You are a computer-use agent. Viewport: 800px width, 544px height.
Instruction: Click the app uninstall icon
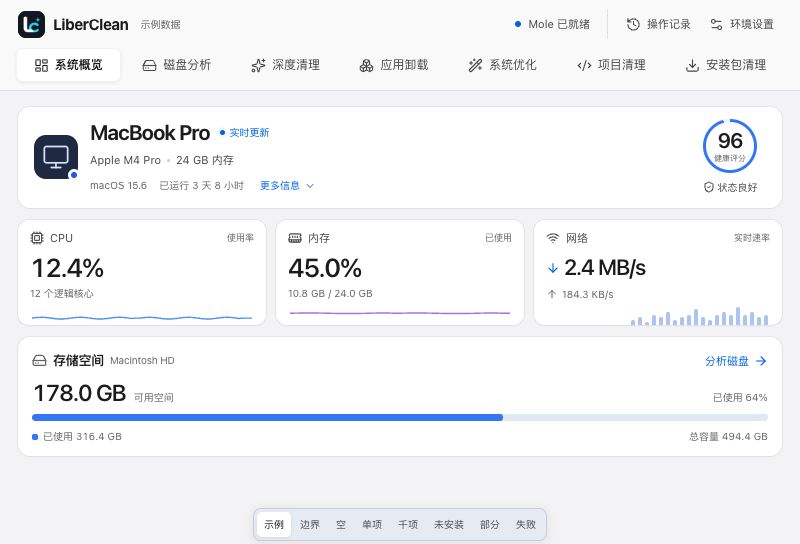pos(366,65)
